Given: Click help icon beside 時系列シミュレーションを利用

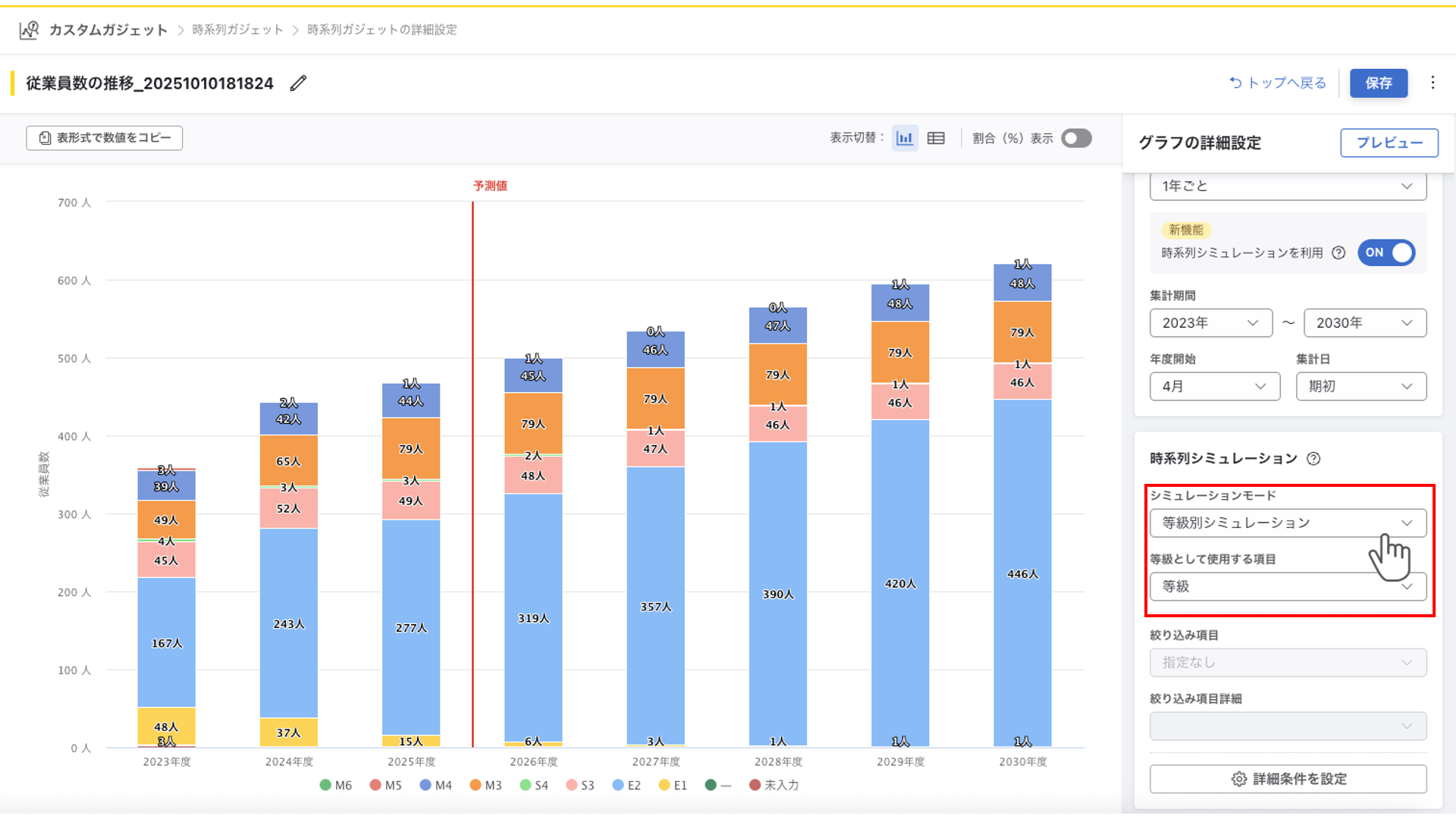Looking at the screenshot, I should [x=1338, y=253].
